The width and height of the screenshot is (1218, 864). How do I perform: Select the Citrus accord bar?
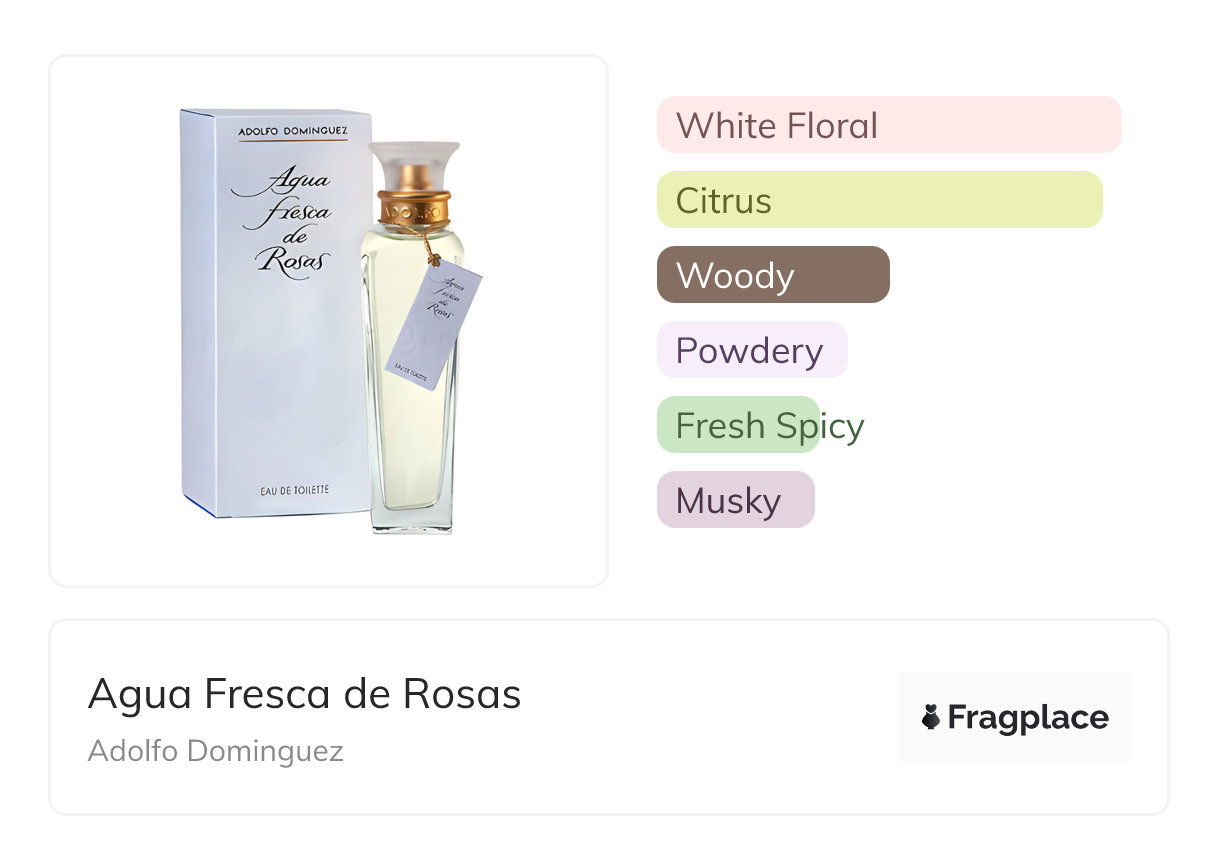(x=879, y=200)
